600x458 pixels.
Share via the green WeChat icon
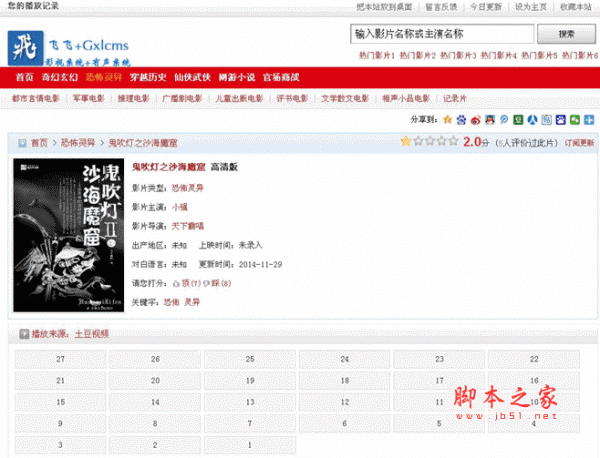pos(575,120)
